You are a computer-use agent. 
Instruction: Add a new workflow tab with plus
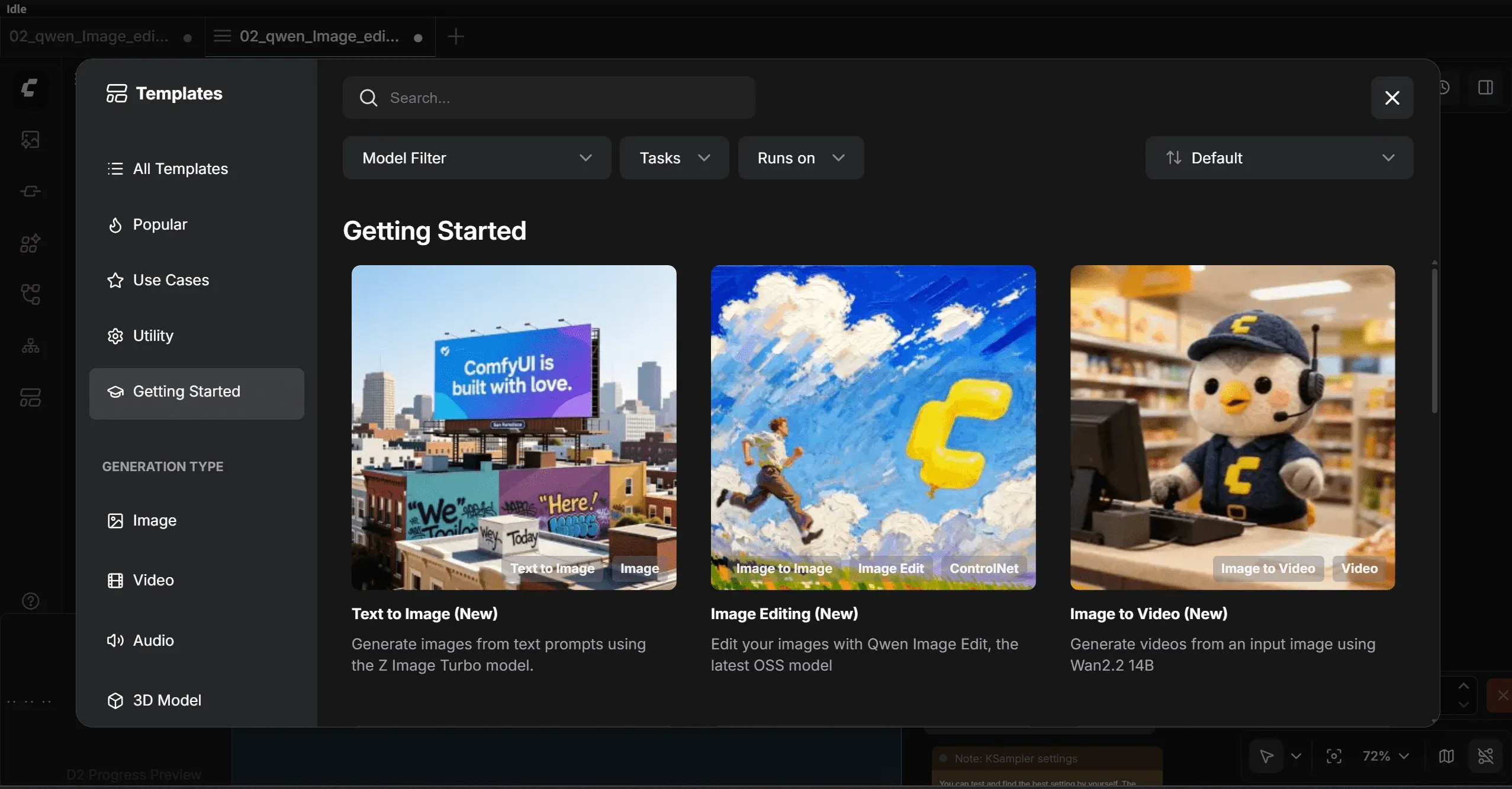(455, 37)
